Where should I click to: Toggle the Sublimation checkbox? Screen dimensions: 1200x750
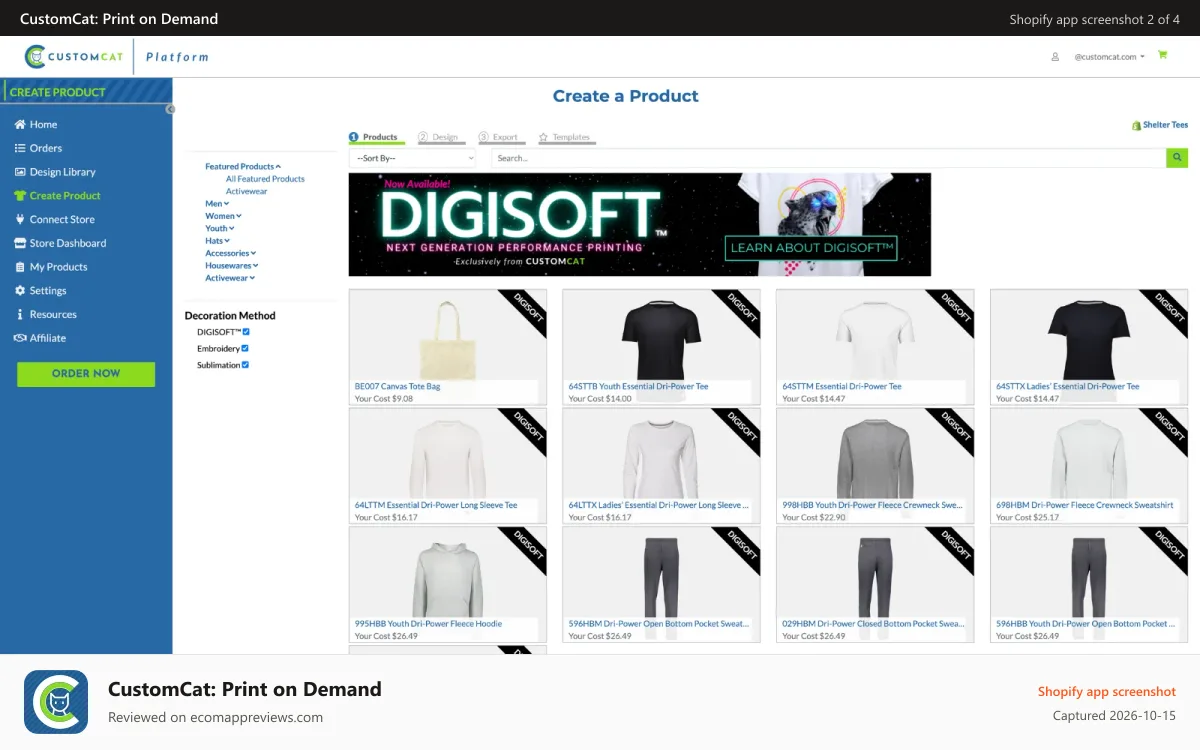(245, 365)
